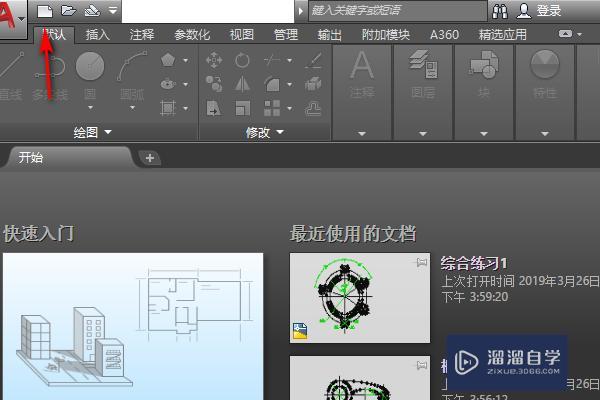Select the Offset tool icon

[313, 109]
